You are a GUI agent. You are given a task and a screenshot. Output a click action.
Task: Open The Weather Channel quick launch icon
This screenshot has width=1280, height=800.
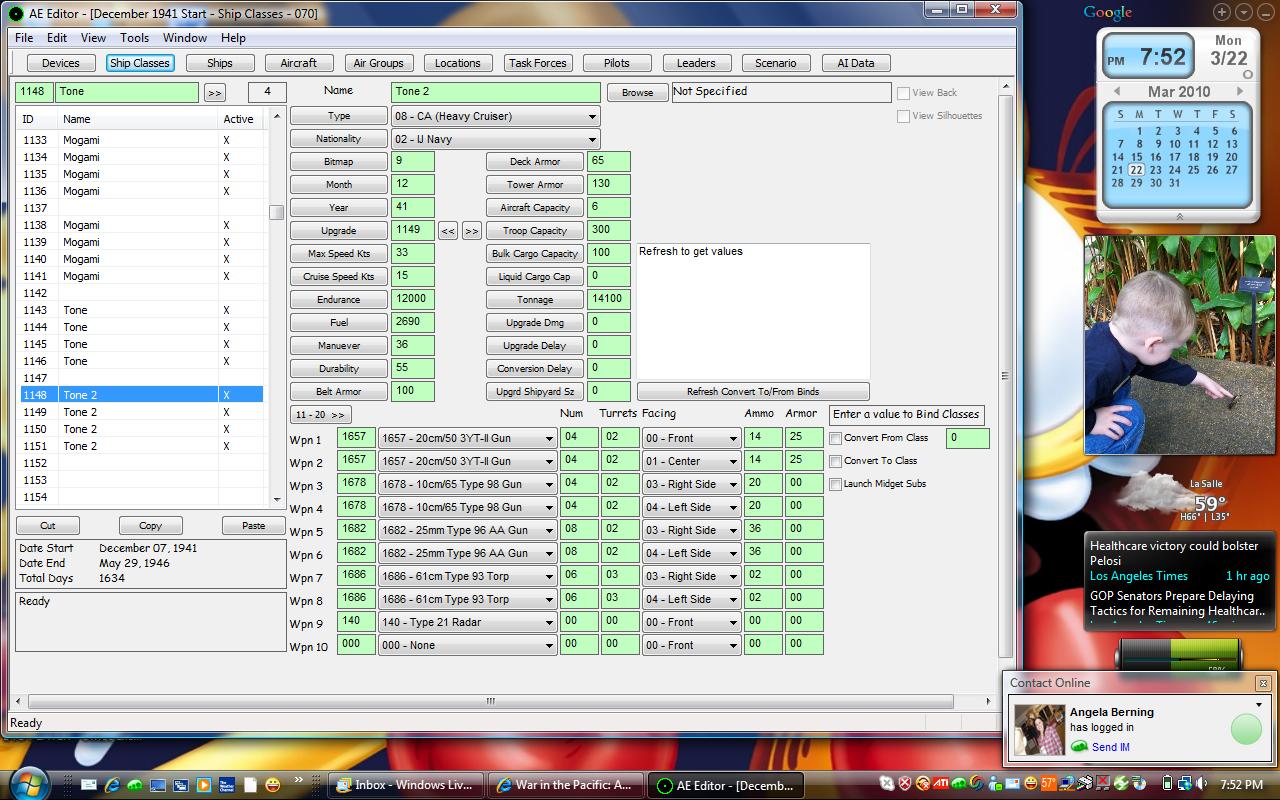226,785
